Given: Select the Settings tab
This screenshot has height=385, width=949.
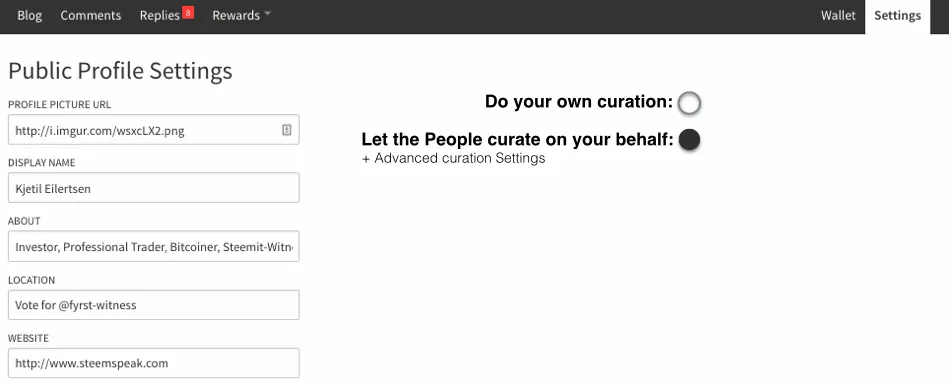Looking at the screenshot, I should tap(898, 16).
